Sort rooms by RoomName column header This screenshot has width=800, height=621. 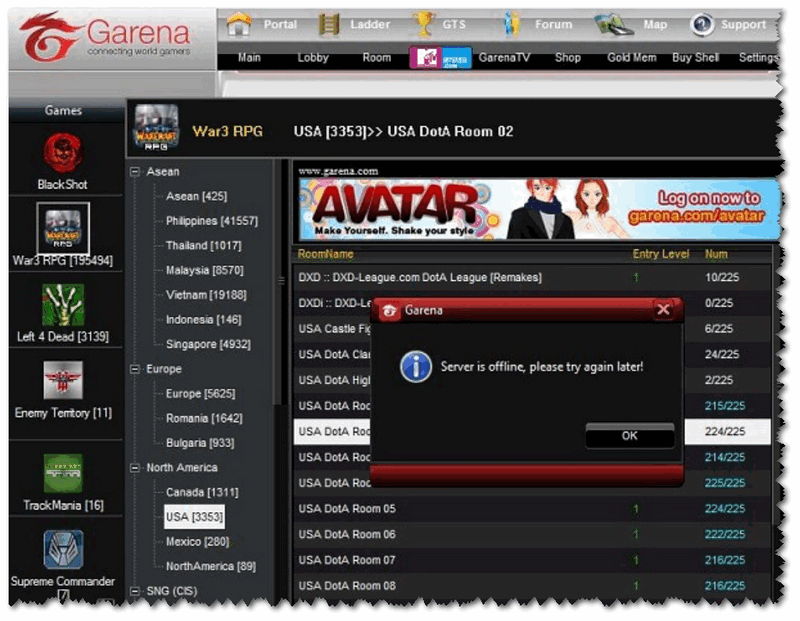[x=326, y=254]
